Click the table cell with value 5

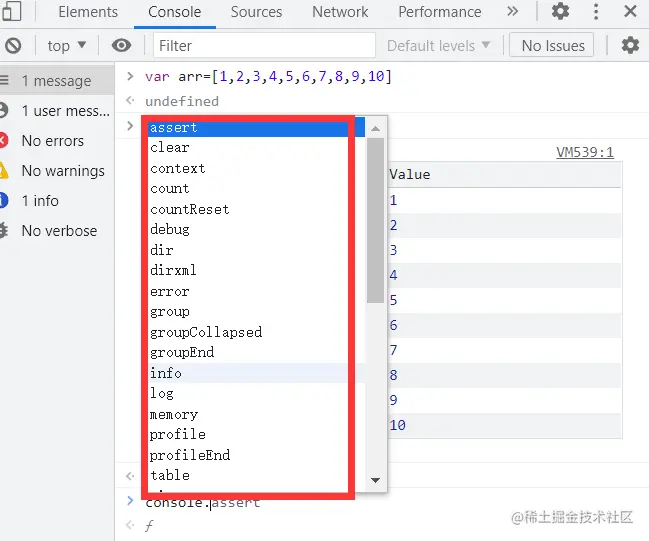[x=504, y=300]
